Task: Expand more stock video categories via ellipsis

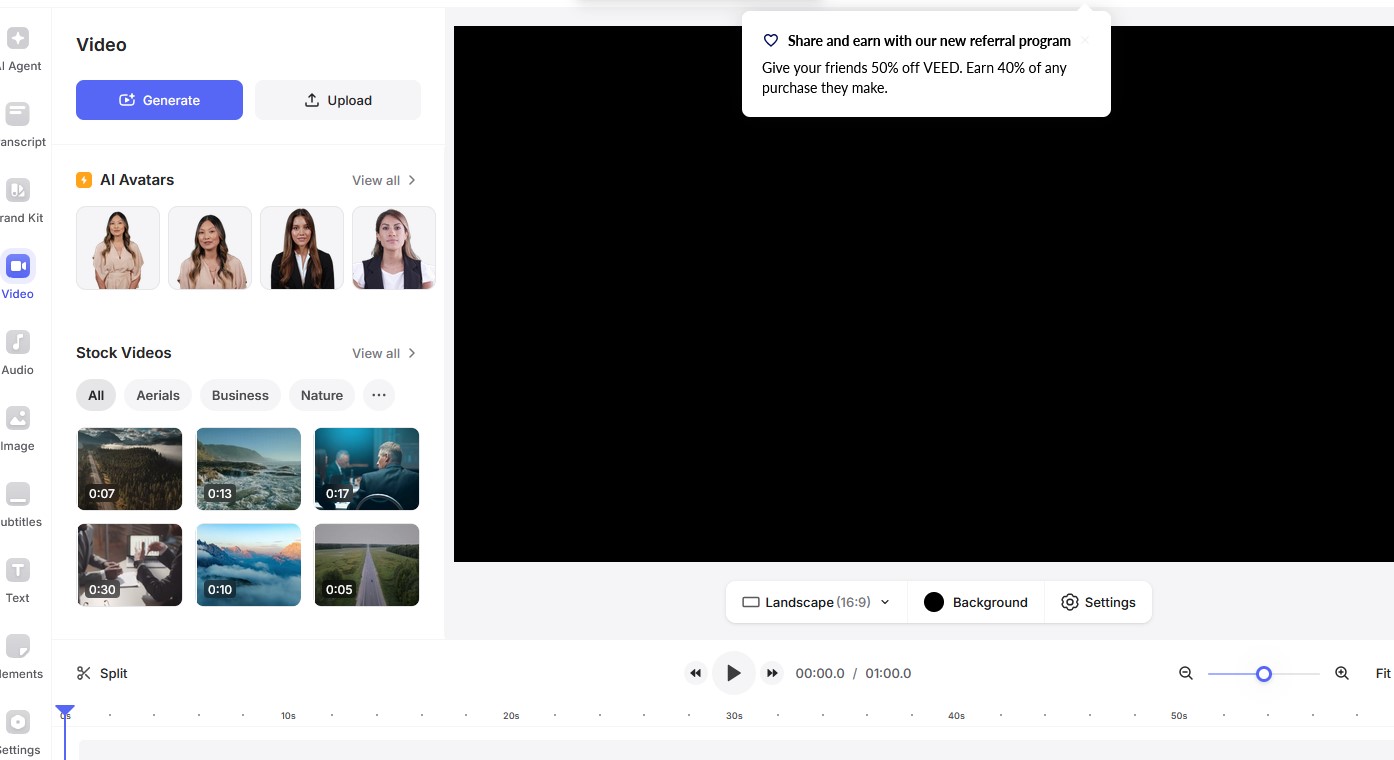Action: (378, 395)
